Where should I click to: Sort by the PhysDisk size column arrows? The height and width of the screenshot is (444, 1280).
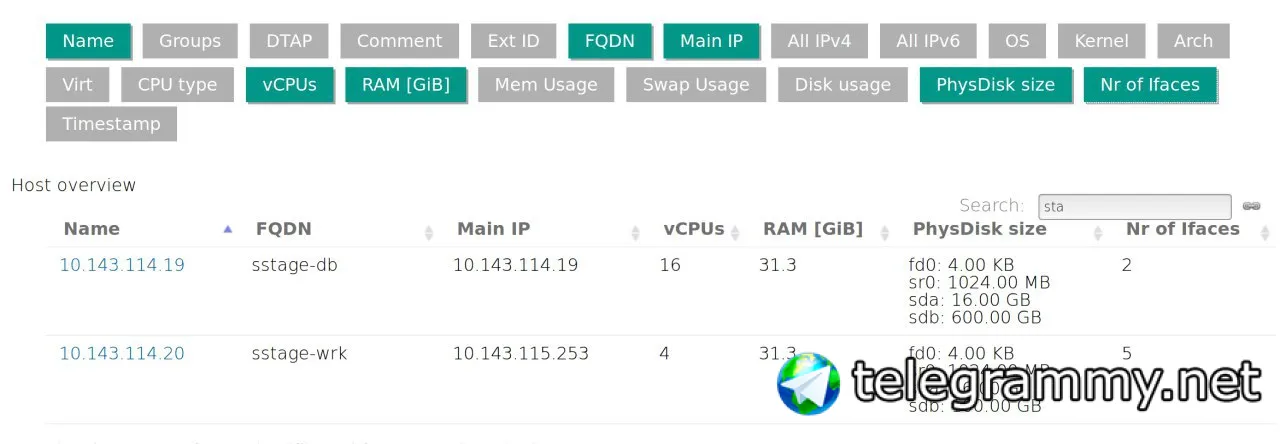tap(1098, 232)
